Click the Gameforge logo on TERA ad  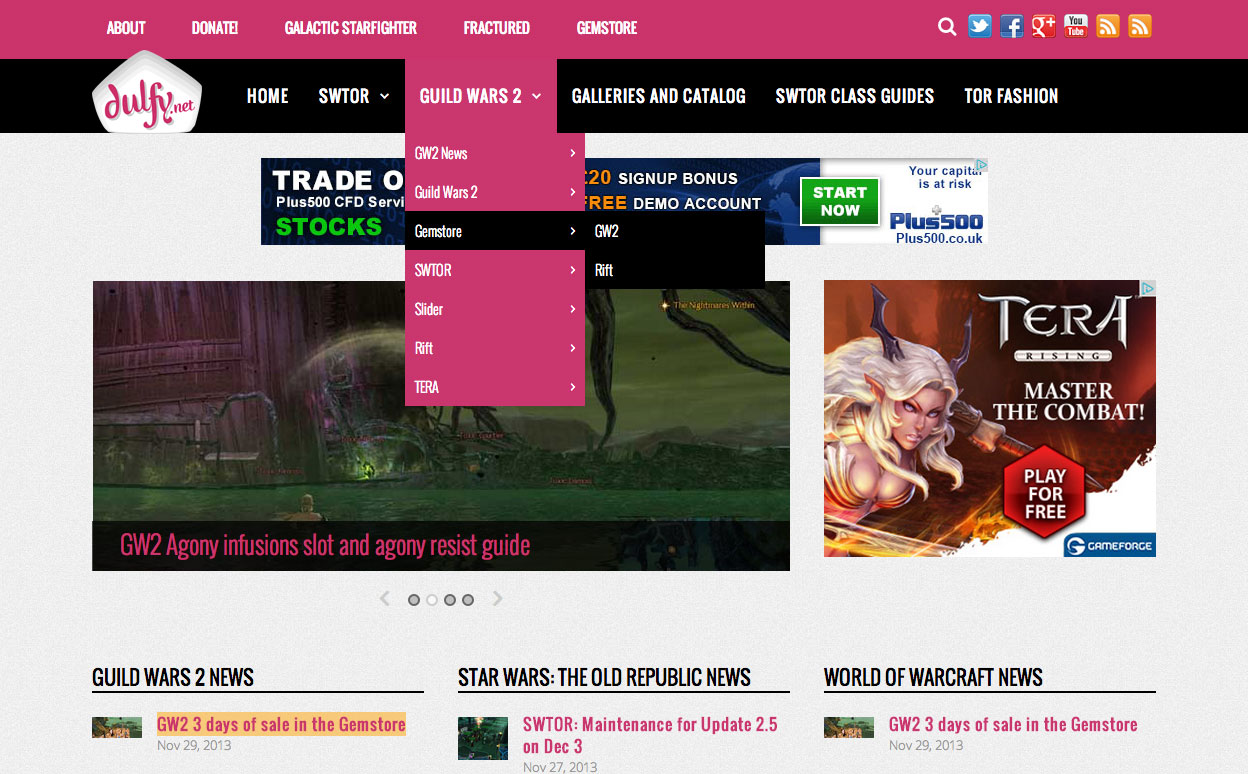(x=1108, y=546)
